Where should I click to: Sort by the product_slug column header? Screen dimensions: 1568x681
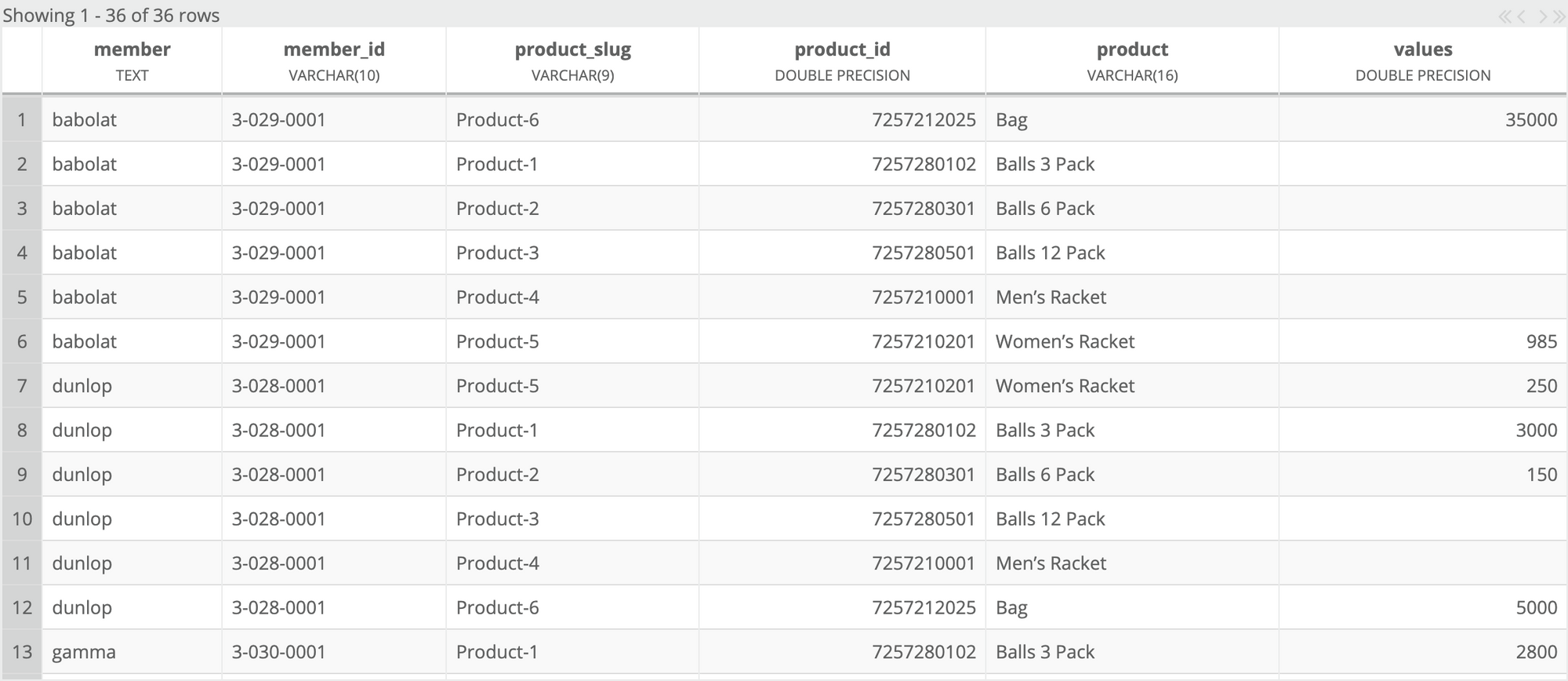pyautogui.click(x=572, y=61)
